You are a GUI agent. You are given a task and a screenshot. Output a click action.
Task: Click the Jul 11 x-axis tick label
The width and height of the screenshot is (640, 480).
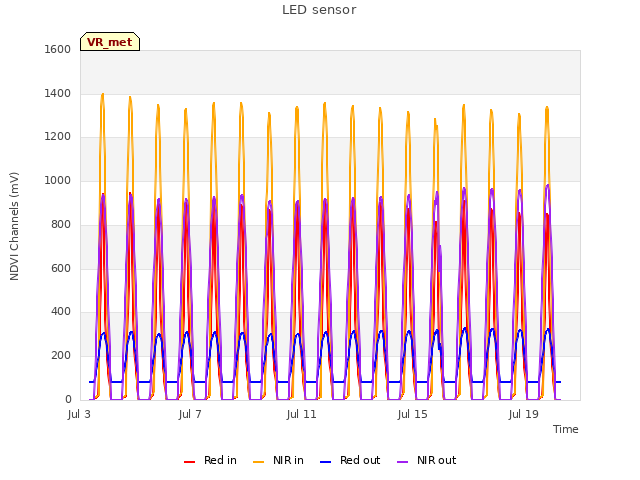click(x=301, y=414)
